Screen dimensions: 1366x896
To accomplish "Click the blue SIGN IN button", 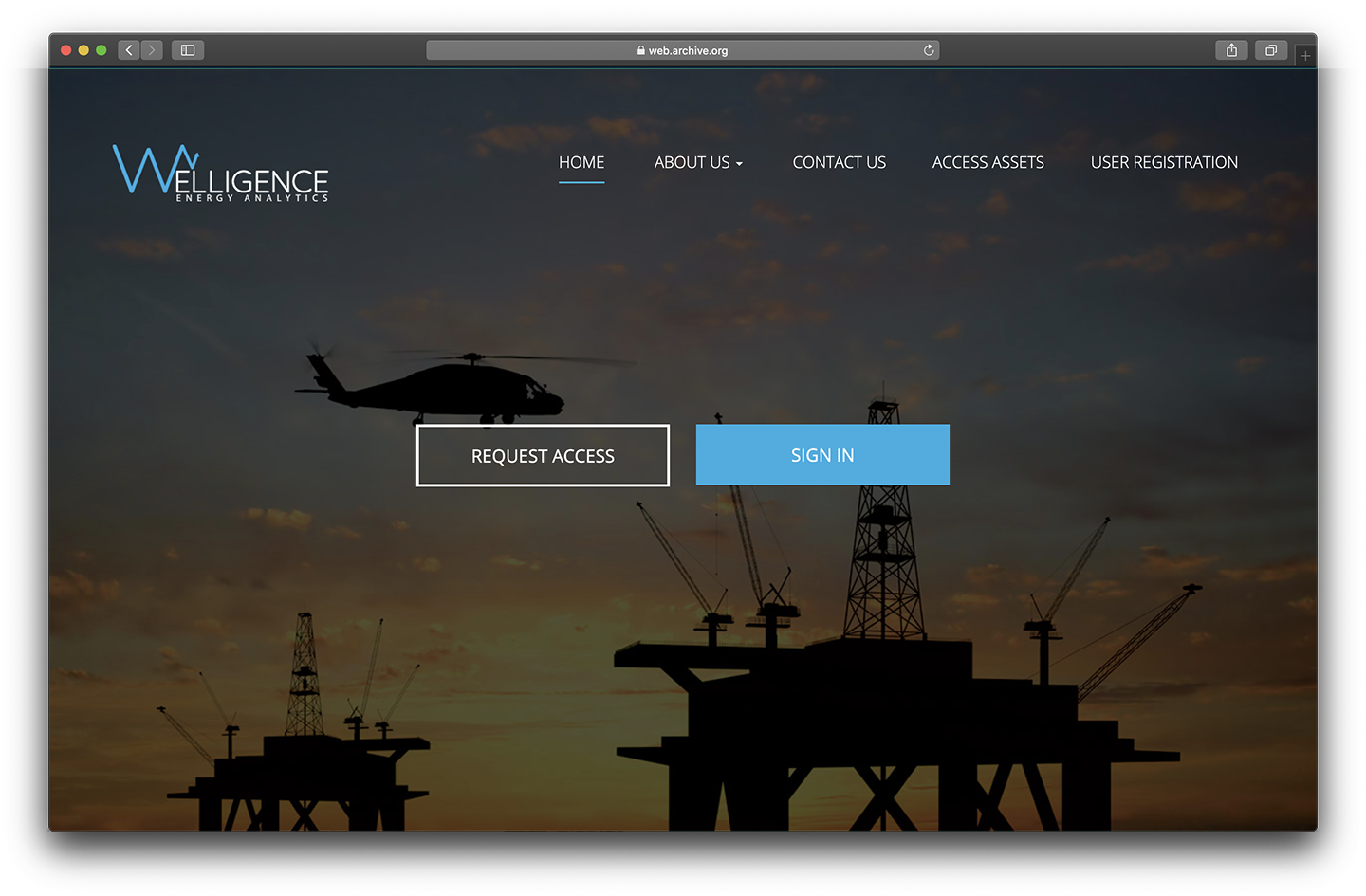I will [x=822, y=455].
